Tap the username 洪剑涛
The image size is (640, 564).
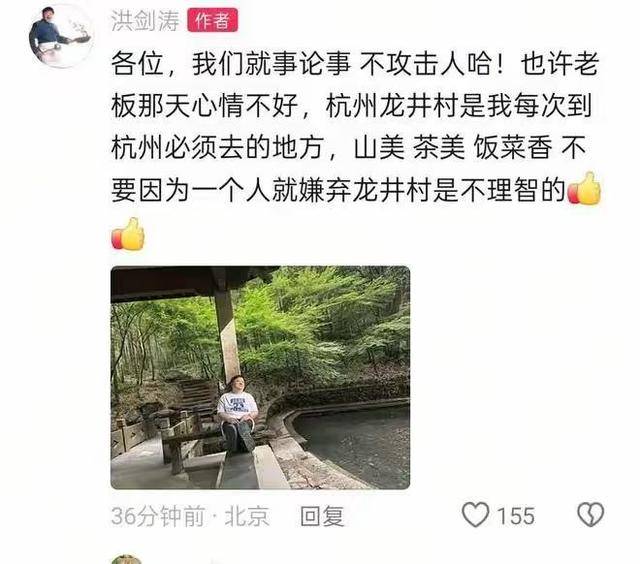tap(145, 20)
